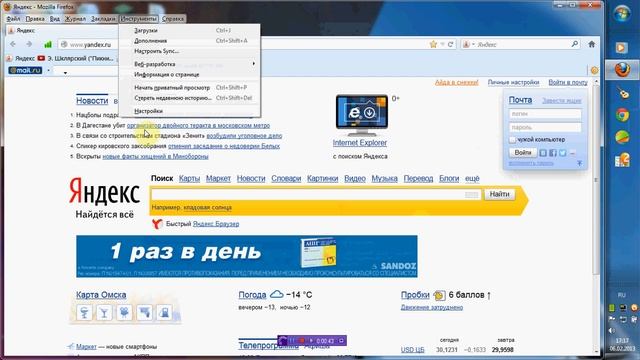Choose Настроить Sync… menu entry
The image size is (640, 360).
(189, 51)
